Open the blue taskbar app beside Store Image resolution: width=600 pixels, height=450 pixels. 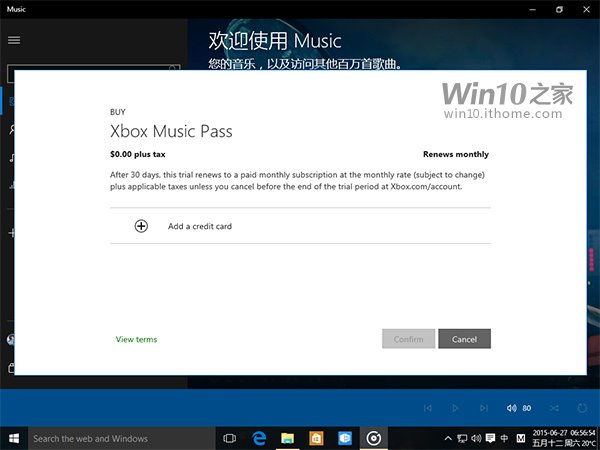pos(345,439)
